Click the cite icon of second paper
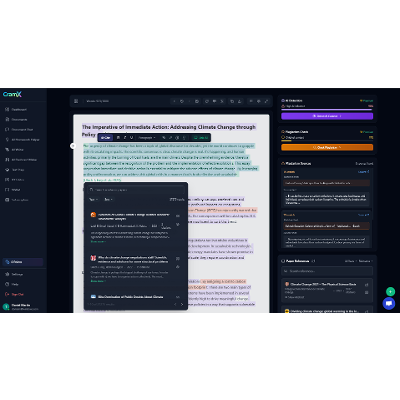Image resolution: width=400 pixels, height=400 pixels. point(178,258)
